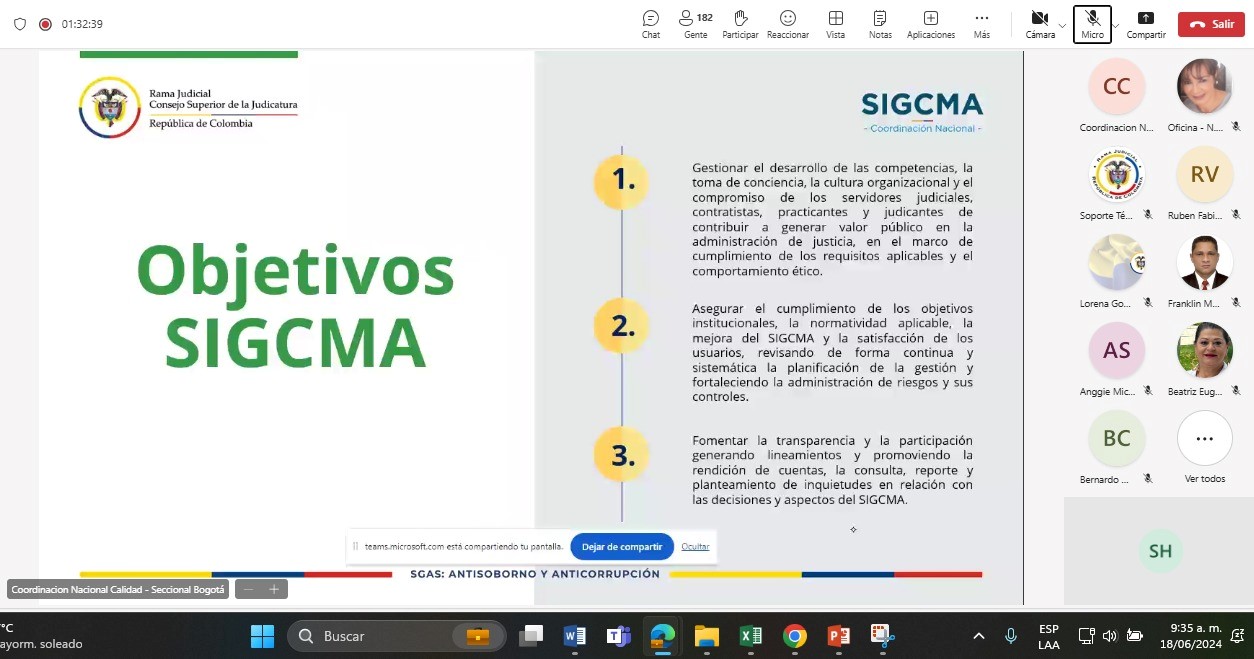Click the slide number 1 circle

622,180
